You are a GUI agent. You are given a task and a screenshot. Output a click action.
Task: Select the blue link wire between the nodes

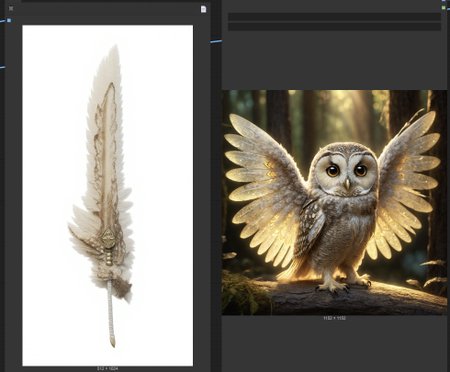pyautogui.click(x=216, y=42)
